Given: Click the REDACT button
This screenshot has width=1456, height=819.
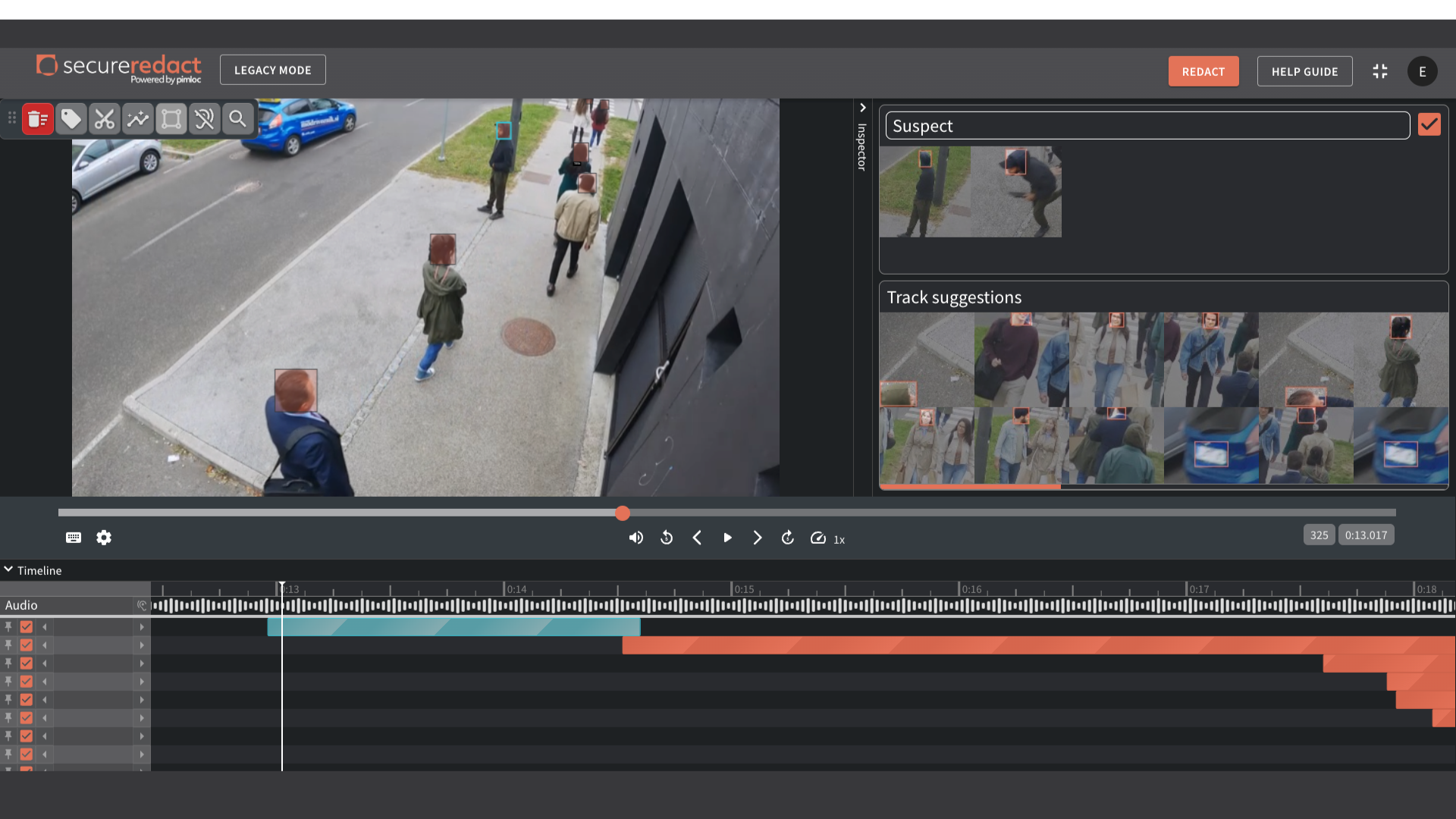Looking at the screenshot, I should [1203, 71].
